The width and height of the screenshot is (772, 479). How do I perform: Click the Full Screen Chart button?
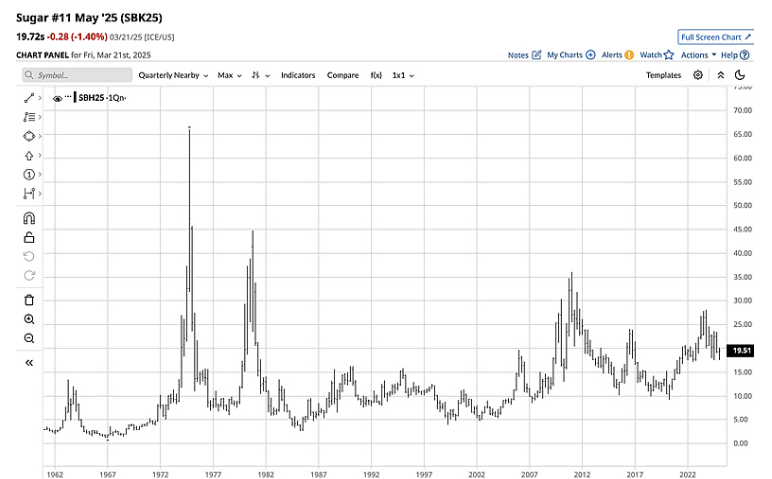tap(714, 36)
